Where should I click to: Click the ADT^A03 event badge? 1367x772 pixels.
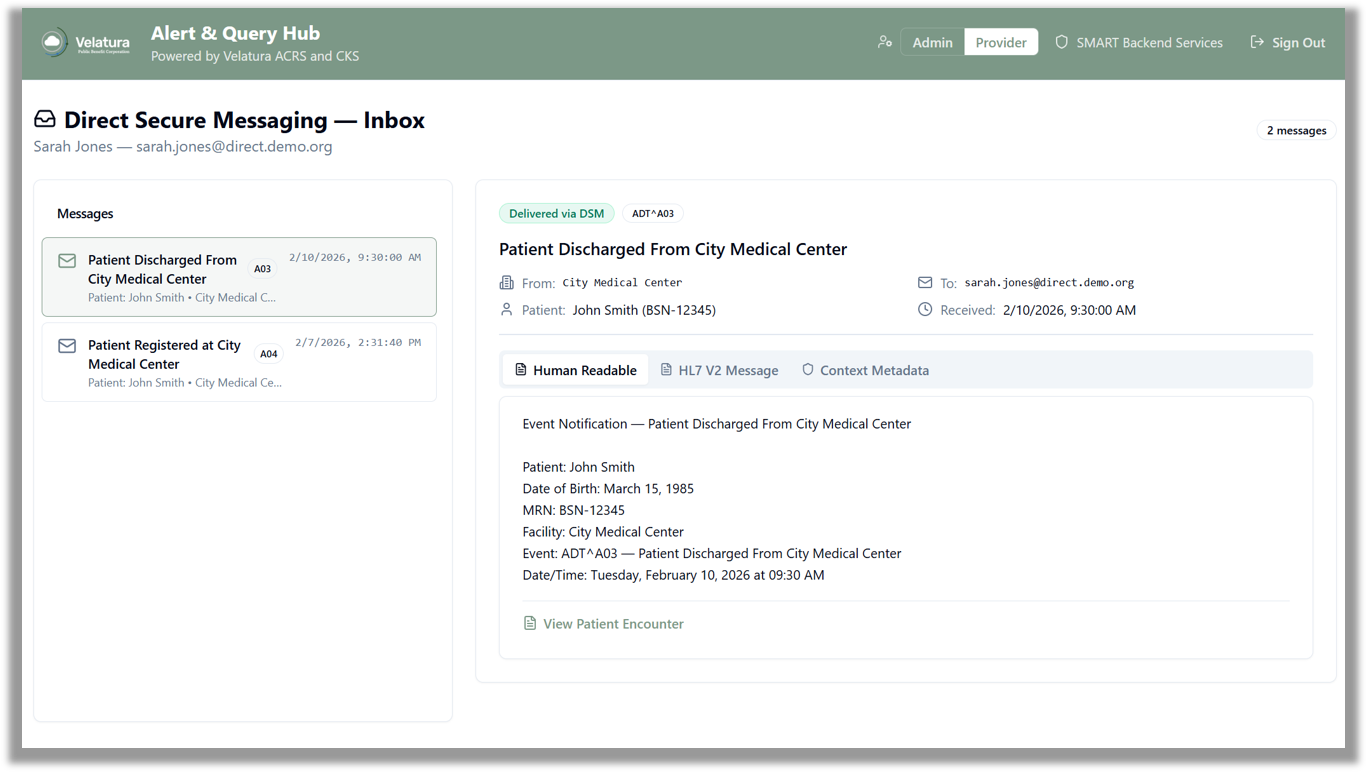pyautogui.click(x=653, y=213)
